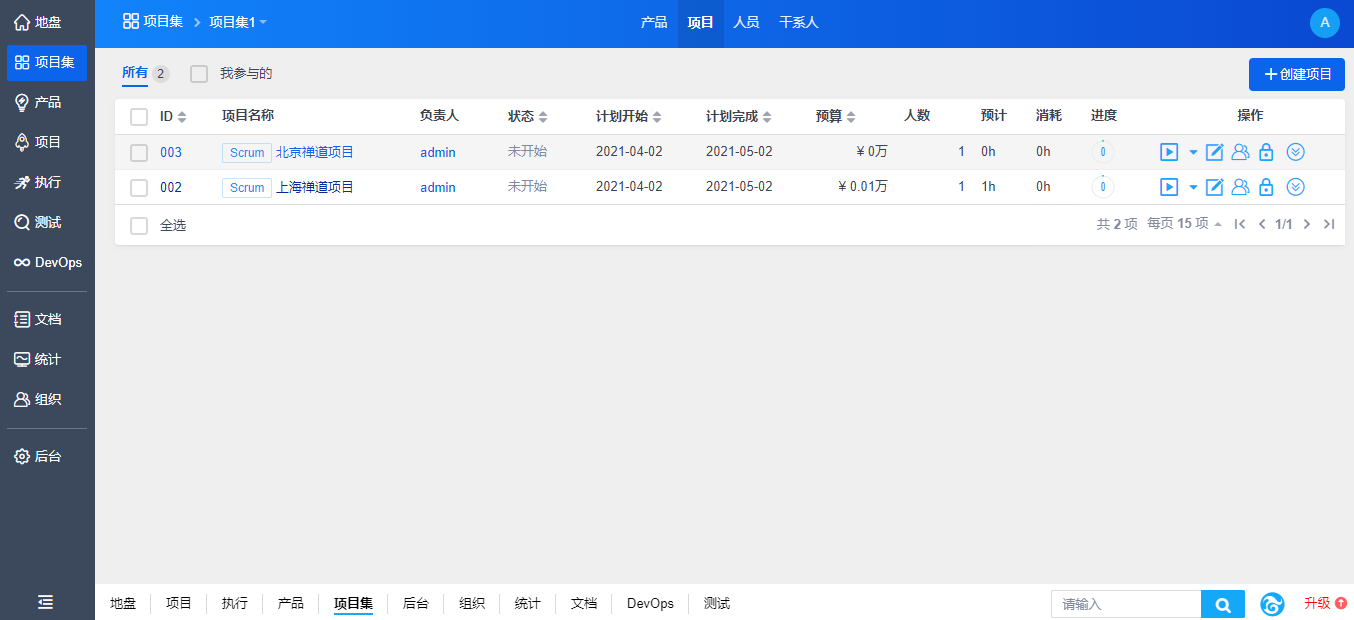
Task: Check the box for project 003
Action: click(139, 153)
